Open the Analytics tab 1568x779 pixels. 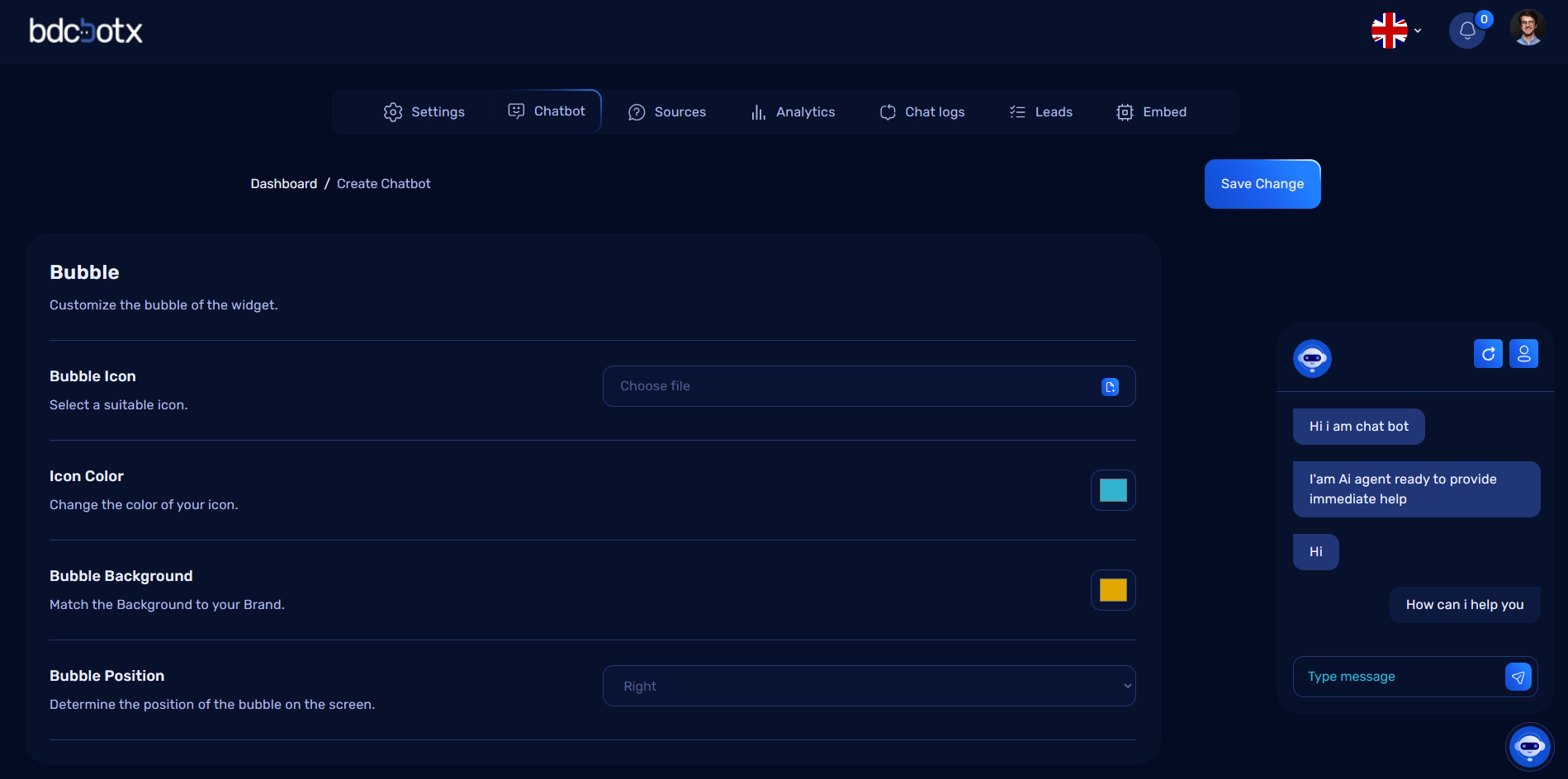point(793,112)
